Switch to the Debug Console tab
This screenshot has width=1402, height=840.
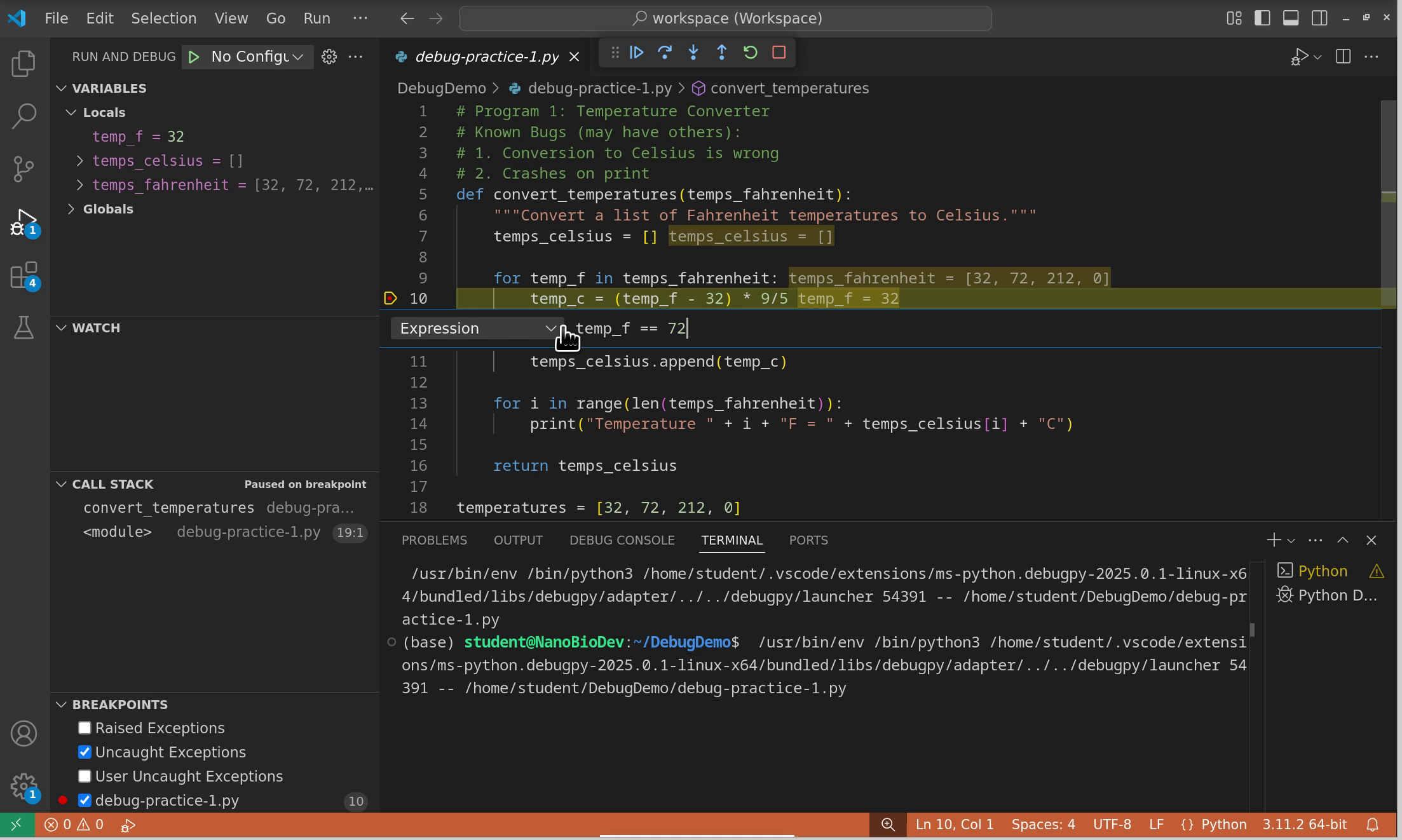click(622, 540)
